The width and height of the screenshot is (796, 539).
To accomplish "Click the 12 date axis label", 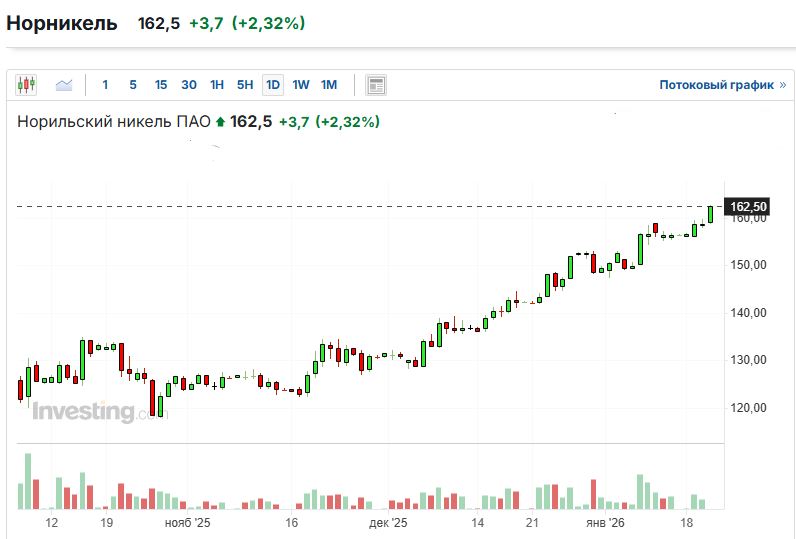I will click(x=51, y=522).
